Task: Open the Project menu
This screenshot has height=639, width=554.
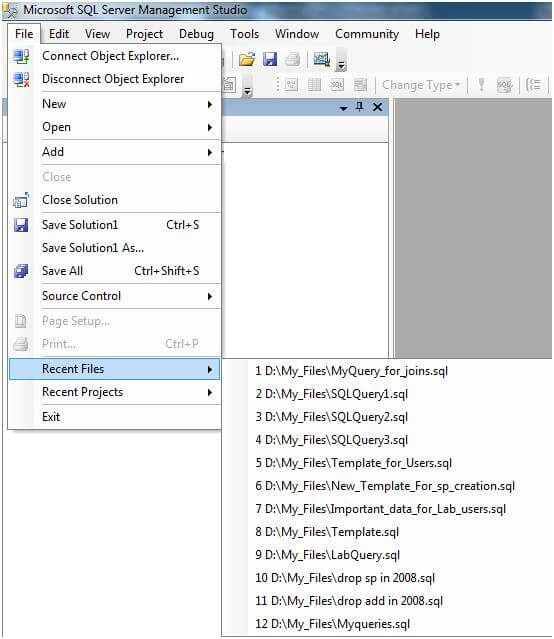Action: [144, 34]
